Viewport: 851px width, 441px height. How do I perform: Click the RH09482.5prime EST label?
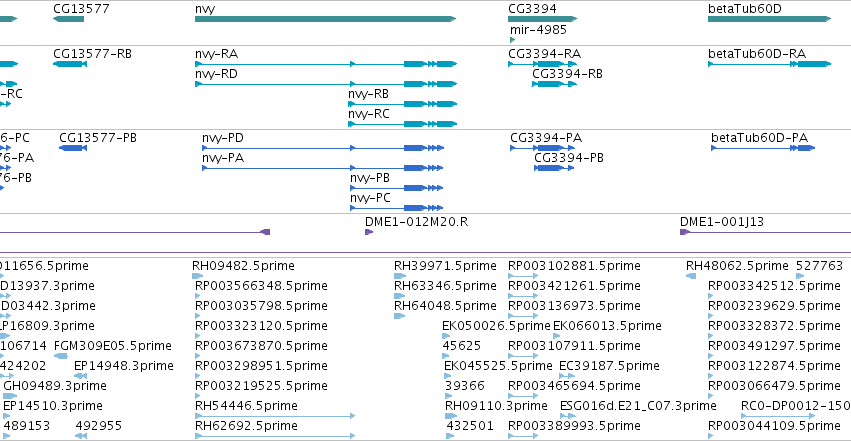point(243,266)
